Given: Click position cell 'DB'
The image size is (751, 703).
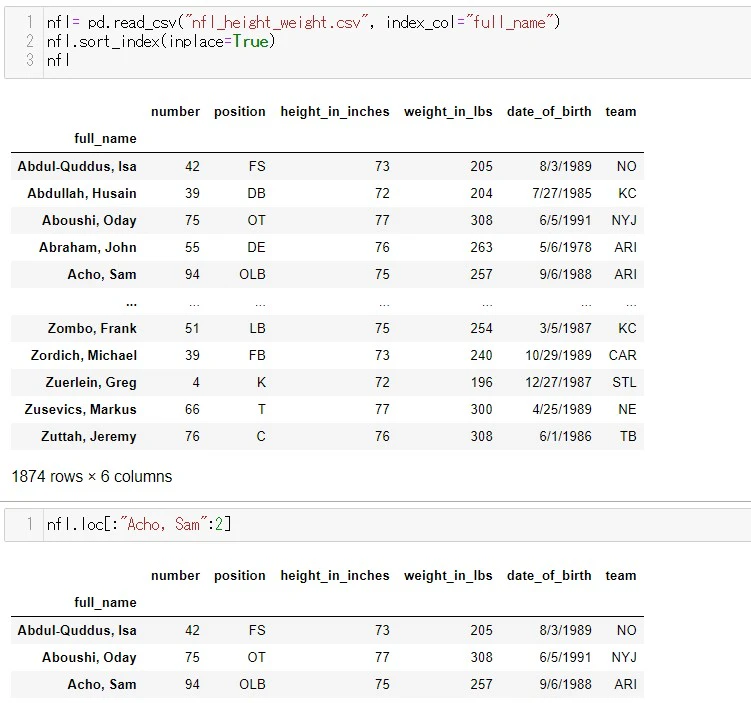Looking at the screenshot, I should [x=256, y=193].
